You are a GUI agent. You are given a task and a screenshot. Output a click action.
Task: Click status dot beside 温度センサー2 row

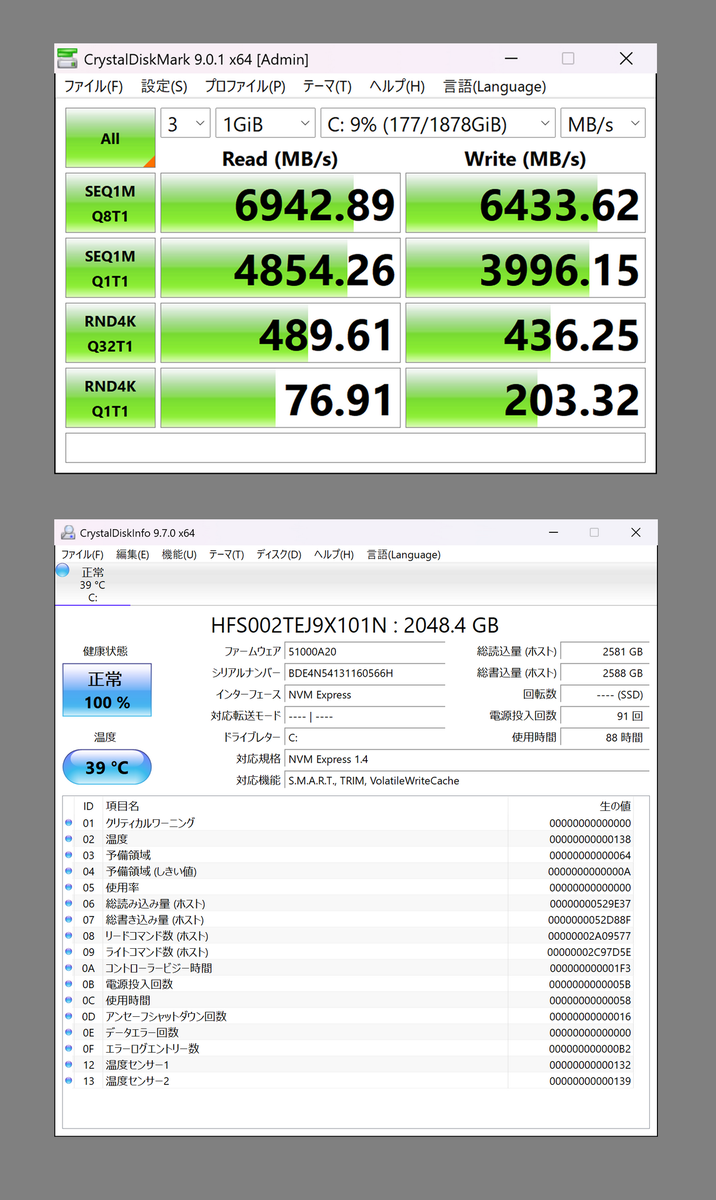(x=69, y=1080)
